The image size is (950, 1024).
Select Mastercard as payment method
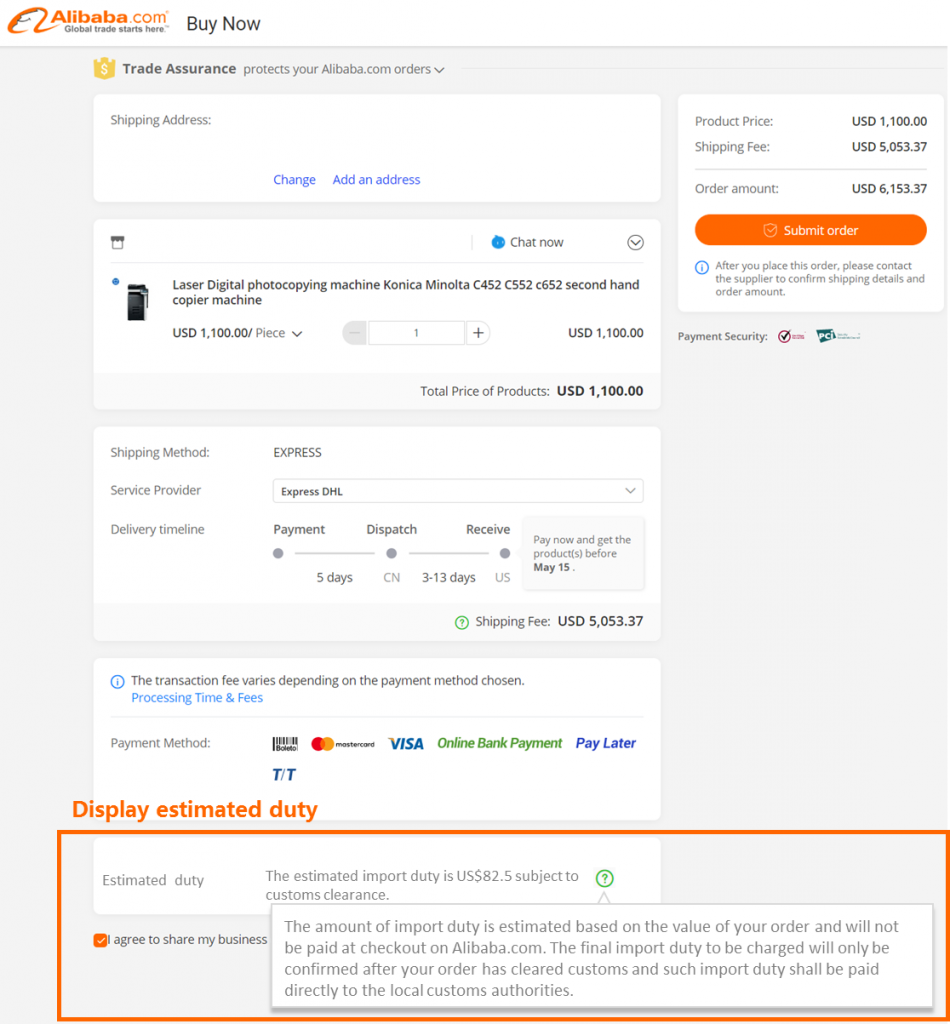click(344, 743)
